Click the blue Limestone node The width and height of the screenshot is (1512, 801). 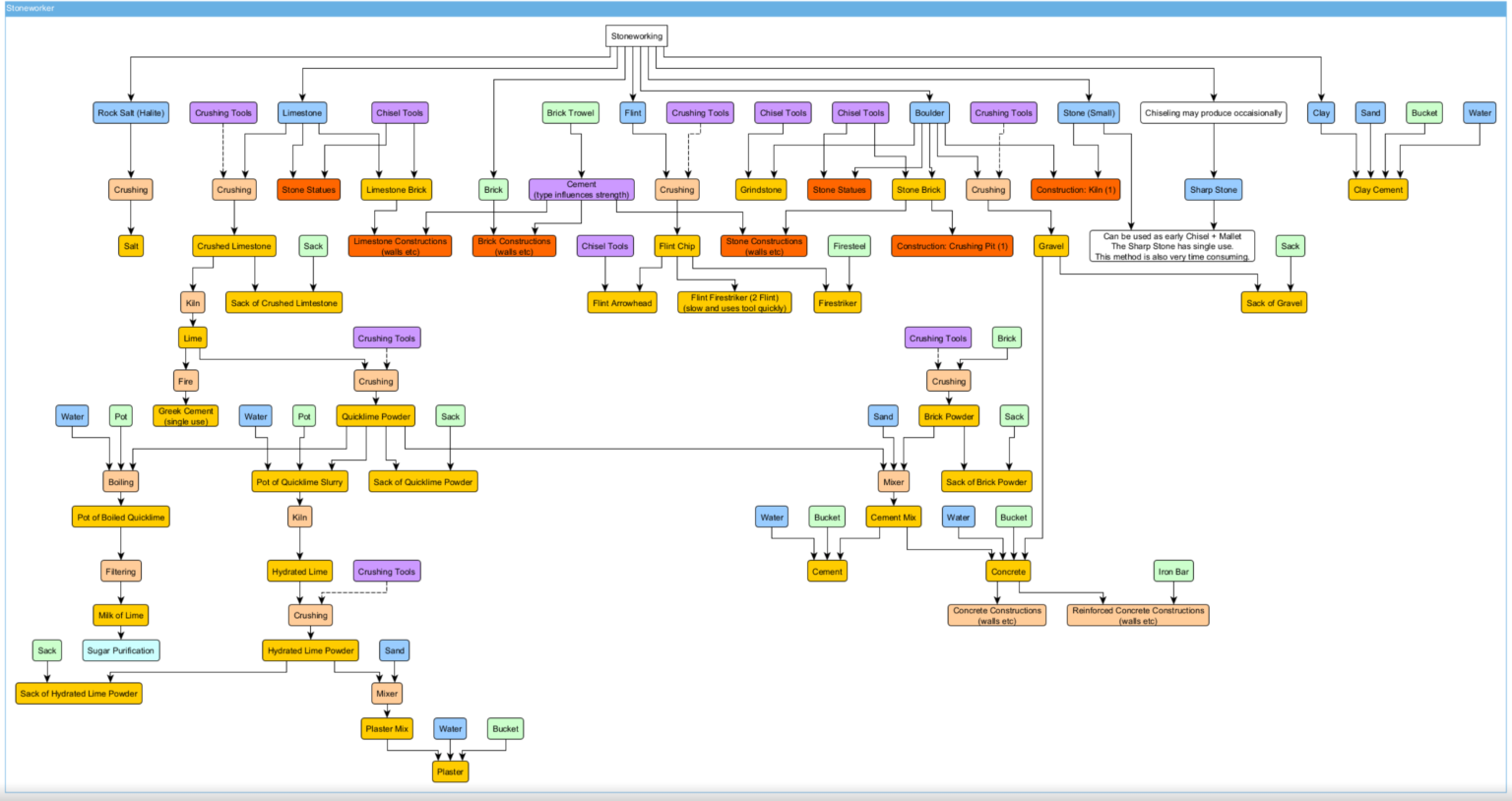tap(302, 113)
